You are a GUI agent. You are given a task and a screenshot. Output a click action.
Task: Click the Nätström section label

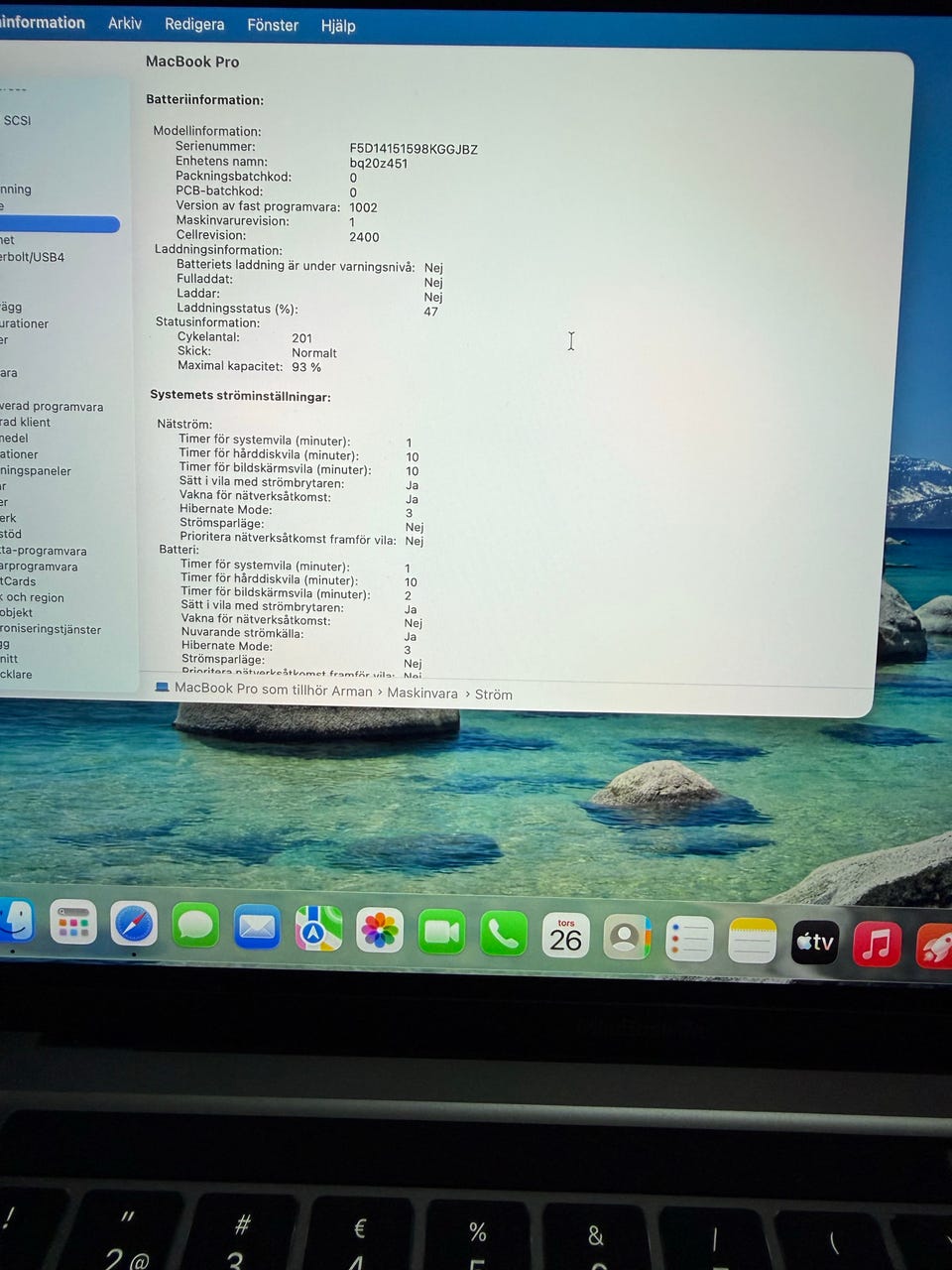pos(184,424)
